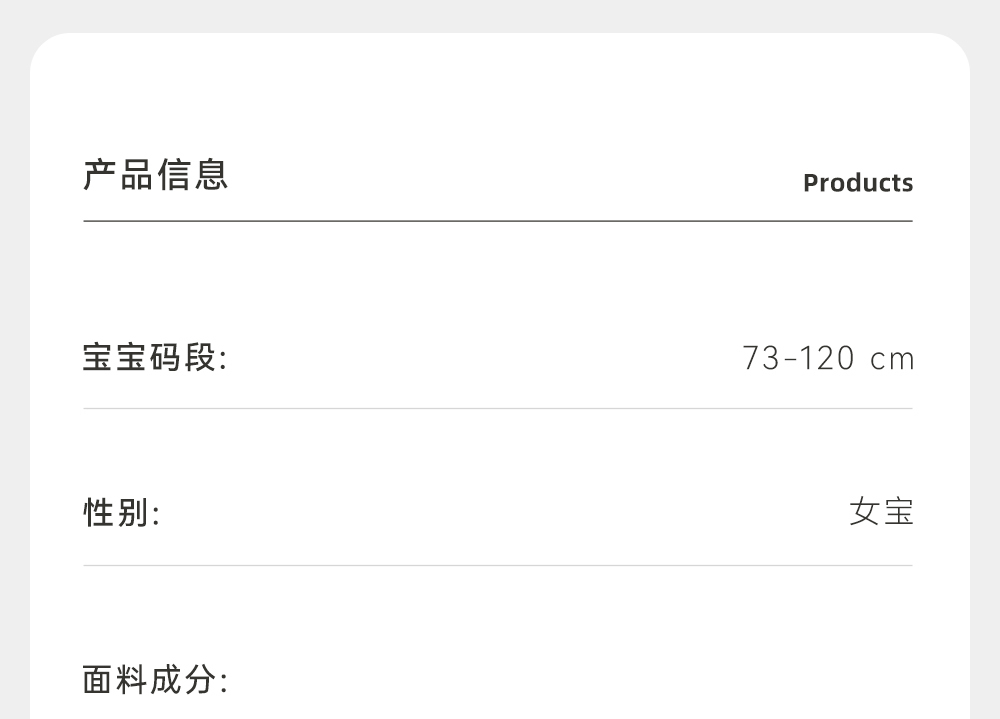1000x719 pixels.
Task: Click the number 73 in size range
Action: point(761,358)
